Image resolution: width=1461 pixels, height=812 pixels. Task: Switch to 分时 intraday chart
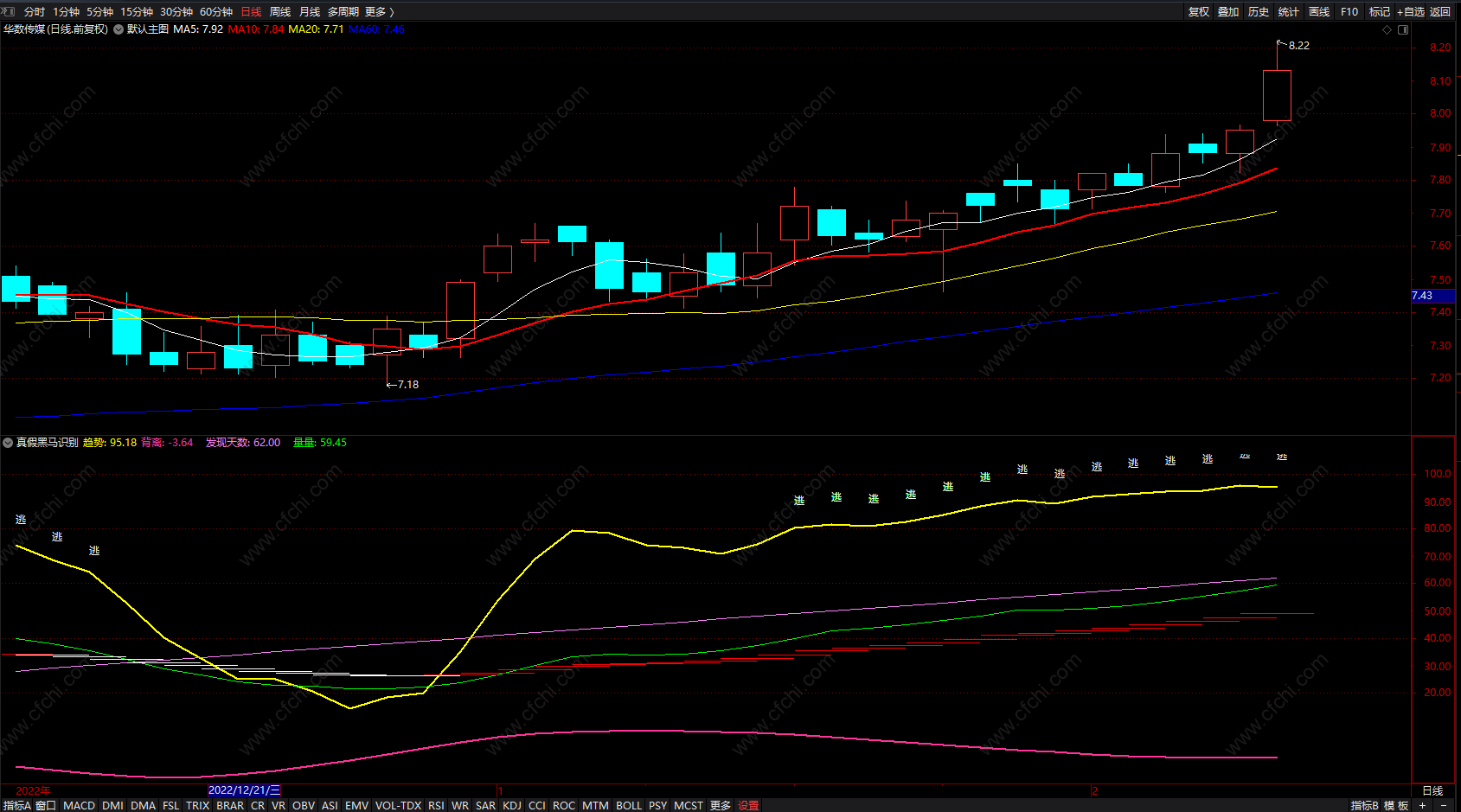point(35,12)
